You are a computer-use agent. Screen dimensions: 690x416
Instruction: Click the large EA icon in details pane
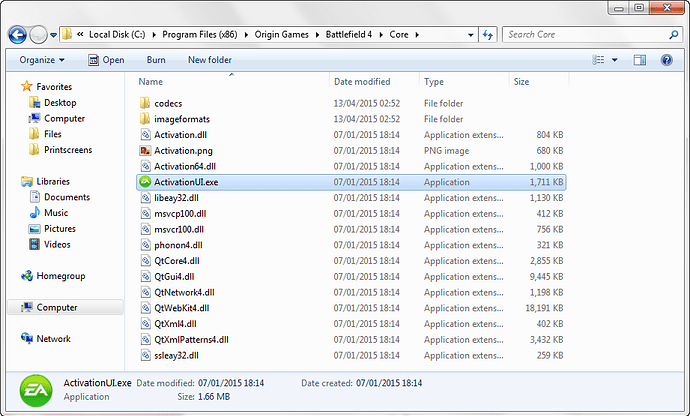pyautogui.click(x=36, y=390)
